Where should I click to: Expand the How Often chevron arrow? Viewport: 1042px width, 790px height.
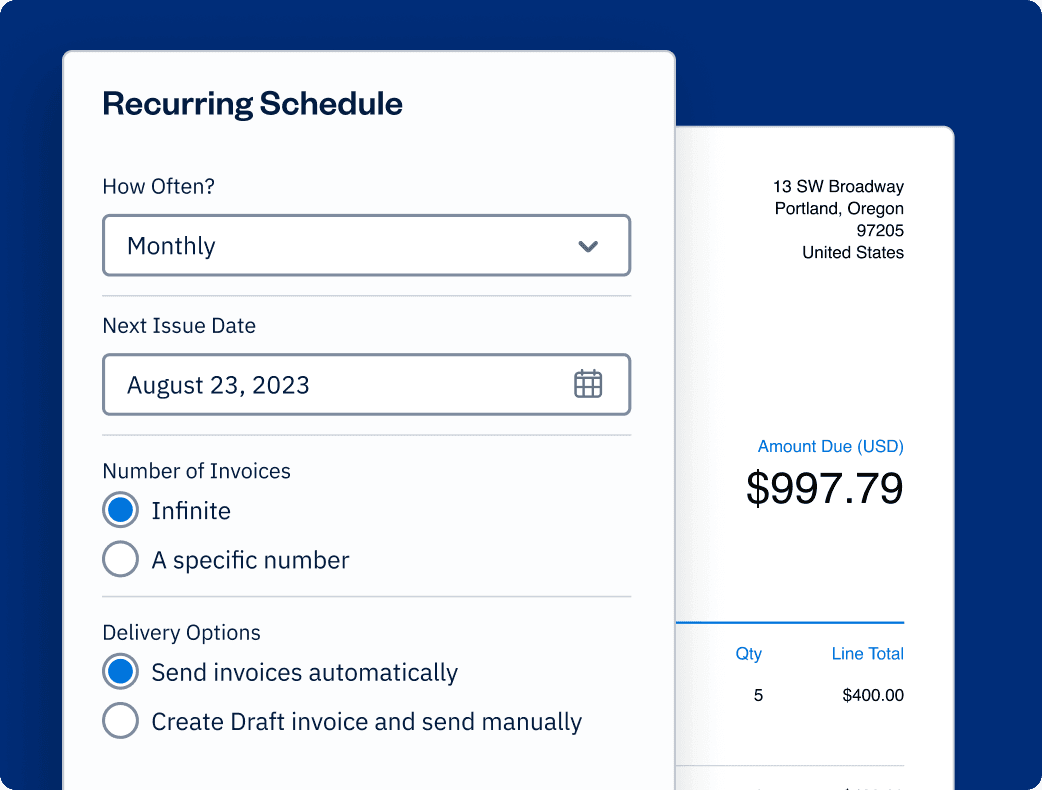point(588,246)
